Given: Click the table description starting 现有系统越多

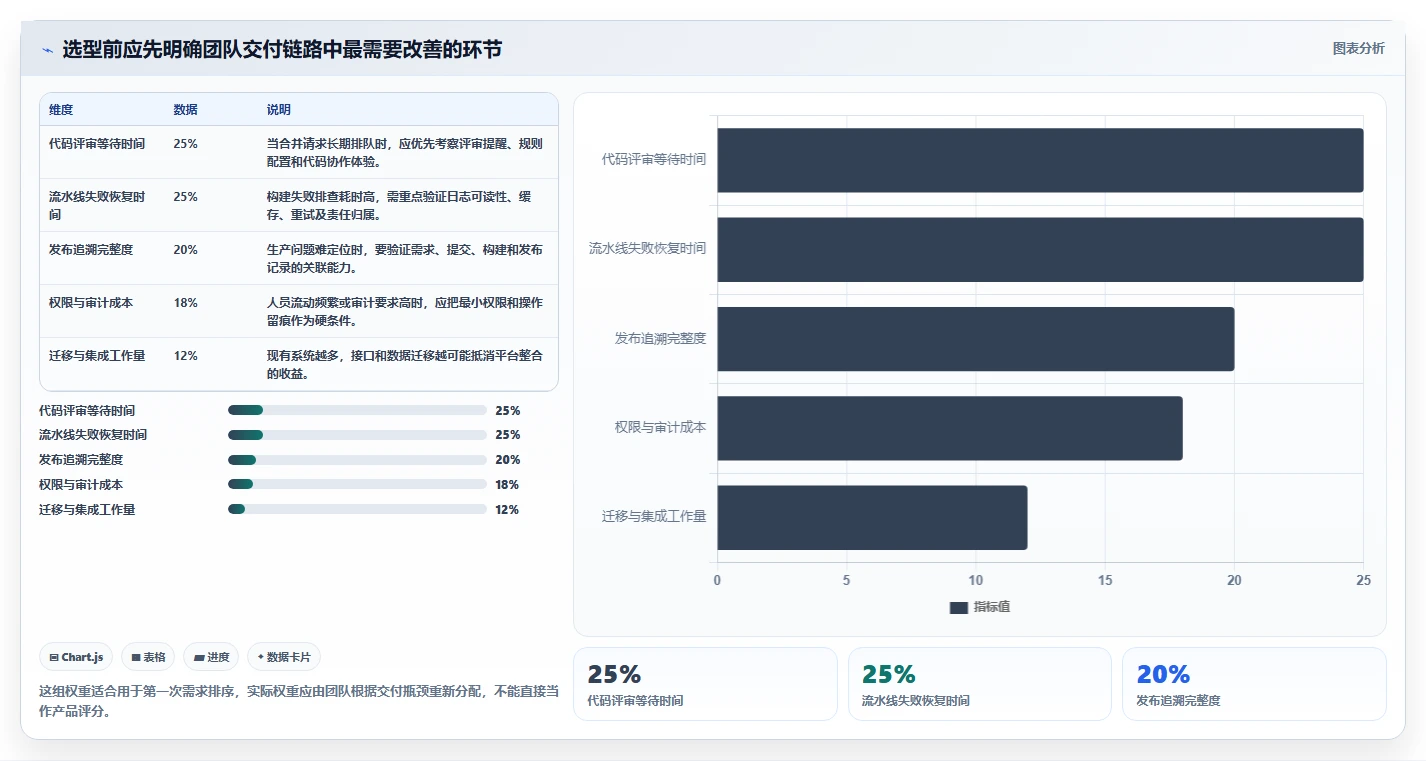Looking at the screenshot, I should 405,364.
